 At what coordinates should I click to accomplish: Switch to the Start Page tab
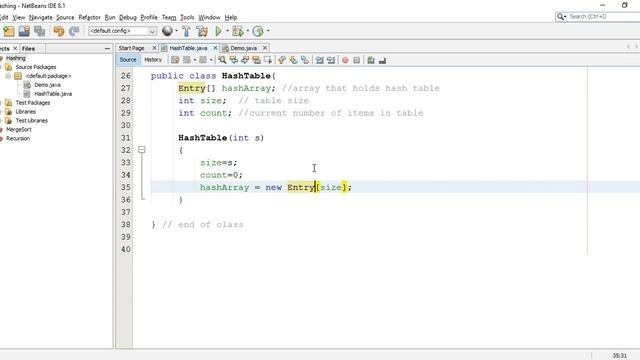tap(131, 48)
